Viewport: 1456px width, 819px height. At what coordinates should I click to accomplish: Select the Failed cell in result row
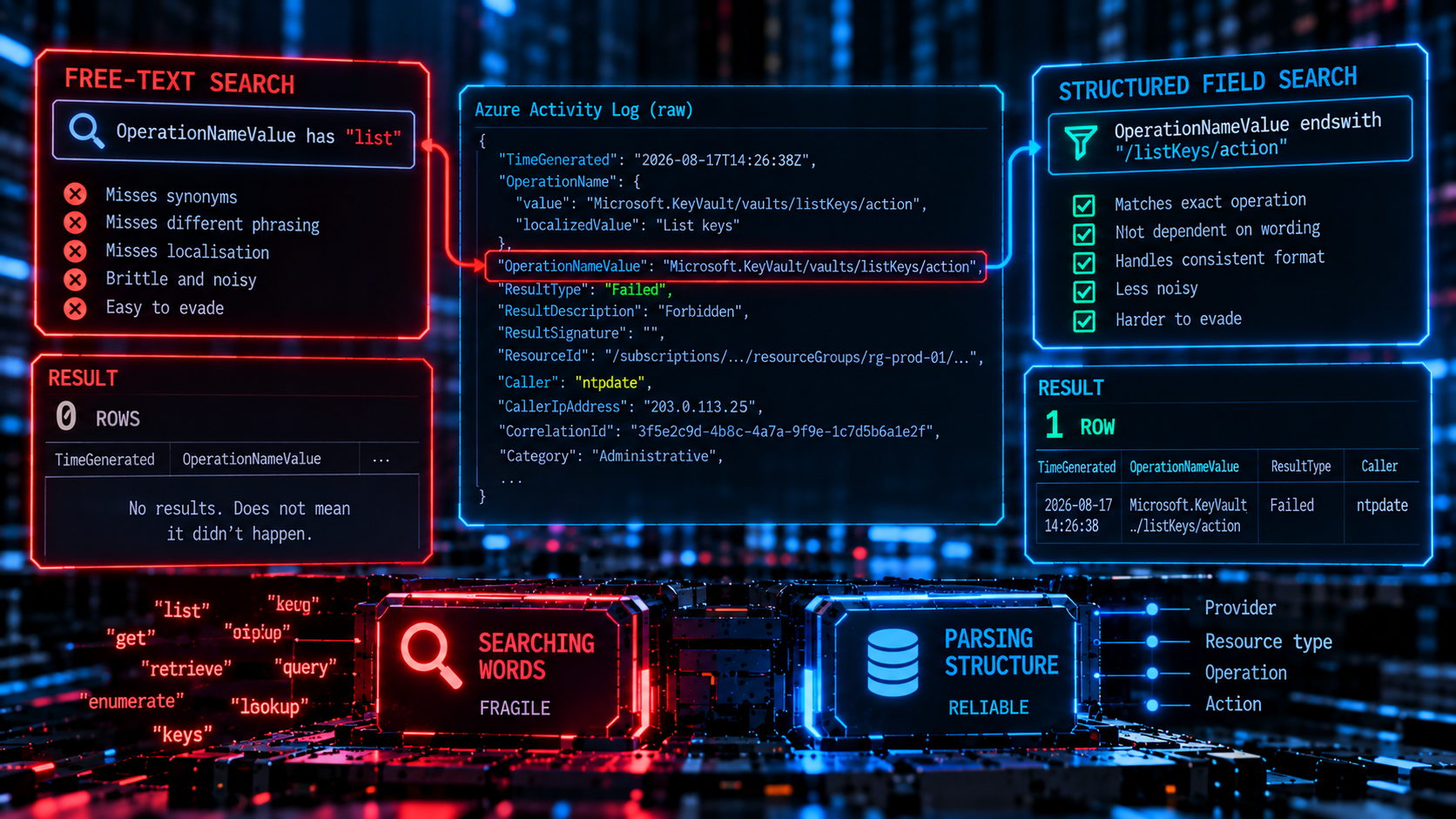(1291, 505)
